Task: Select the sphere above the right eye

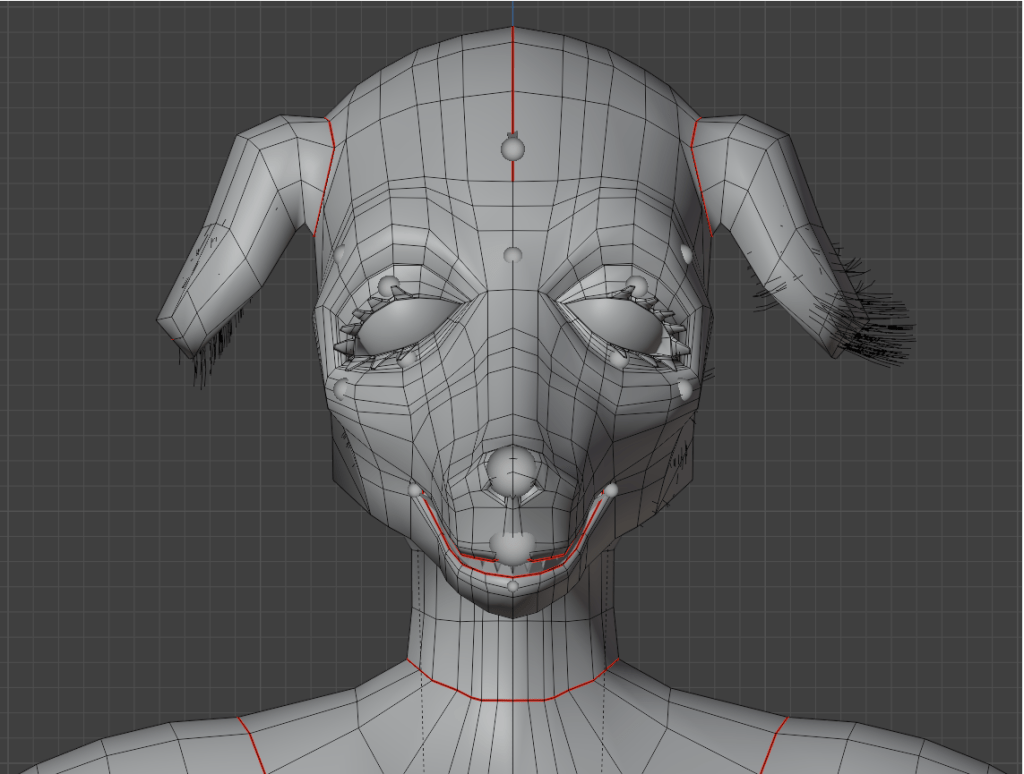Action: coord(636,284)
